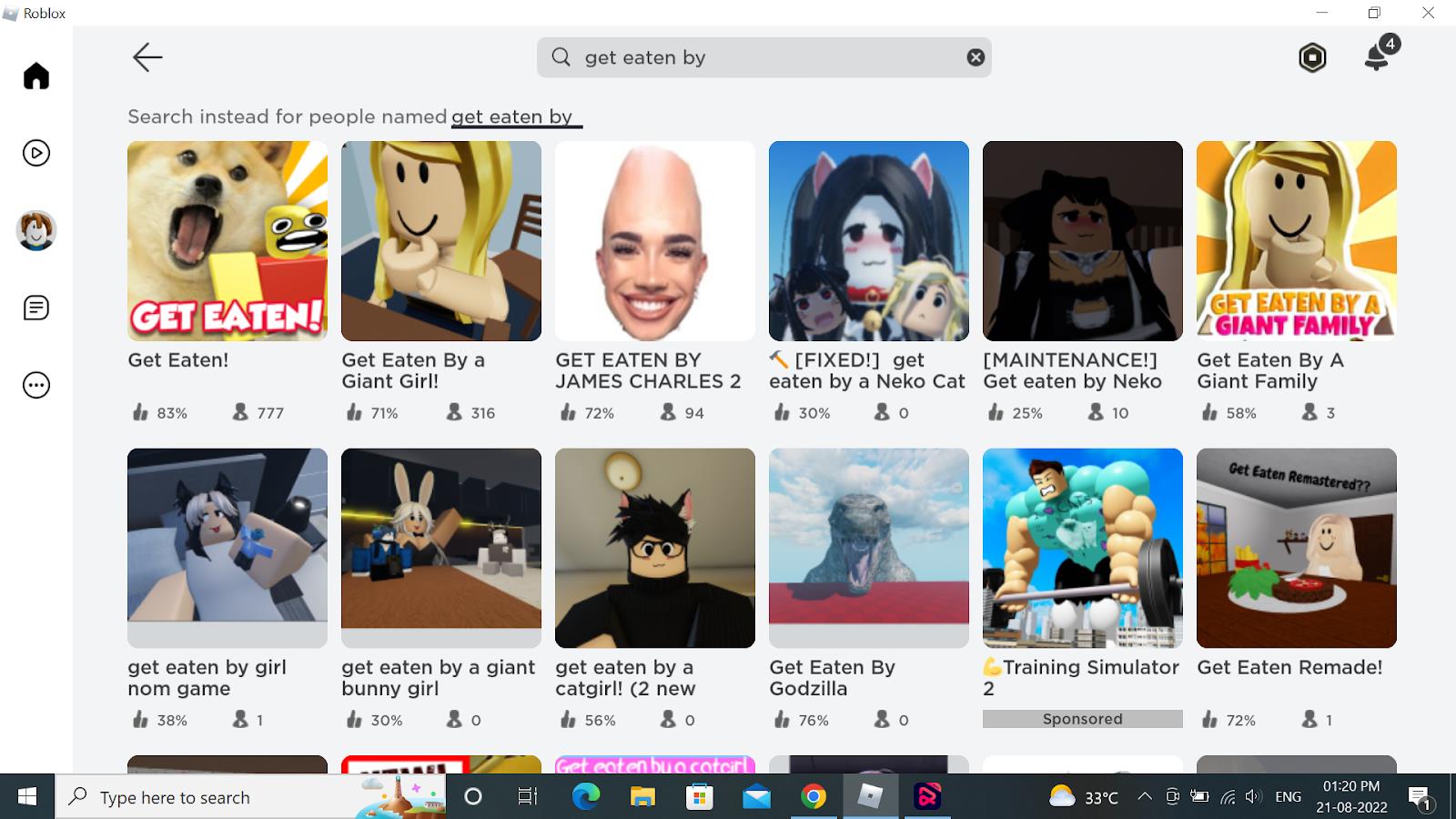The height and width of the screenshot is (819, 1456).
Task: Open sponsored Training Simulator 2 thumbnail
Action: tap(1083, 548)
